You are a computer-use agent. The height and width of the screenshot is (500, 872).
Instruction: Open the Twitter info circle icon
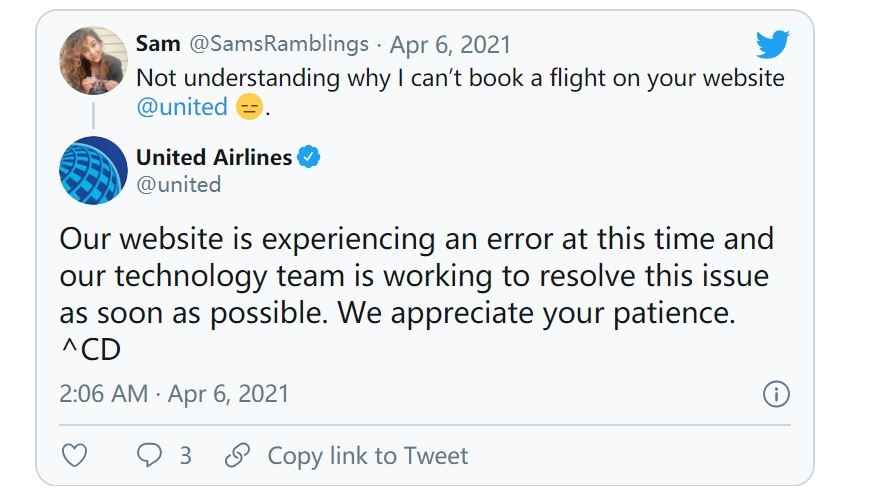[x=776, y=394]
